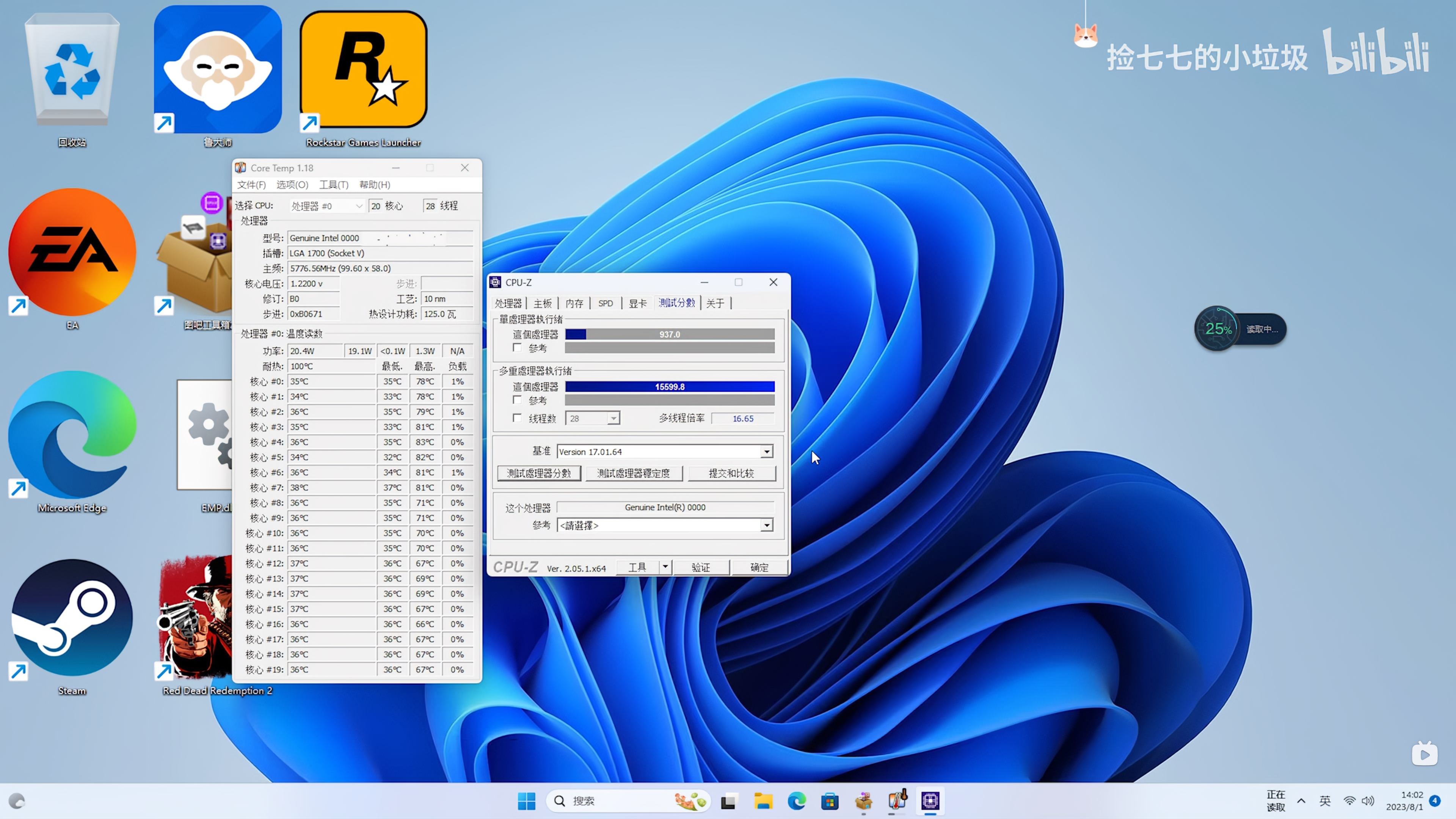Click the 25% floating speed widget
This screenshot has height=819, width=1456.
point(1240,329)
